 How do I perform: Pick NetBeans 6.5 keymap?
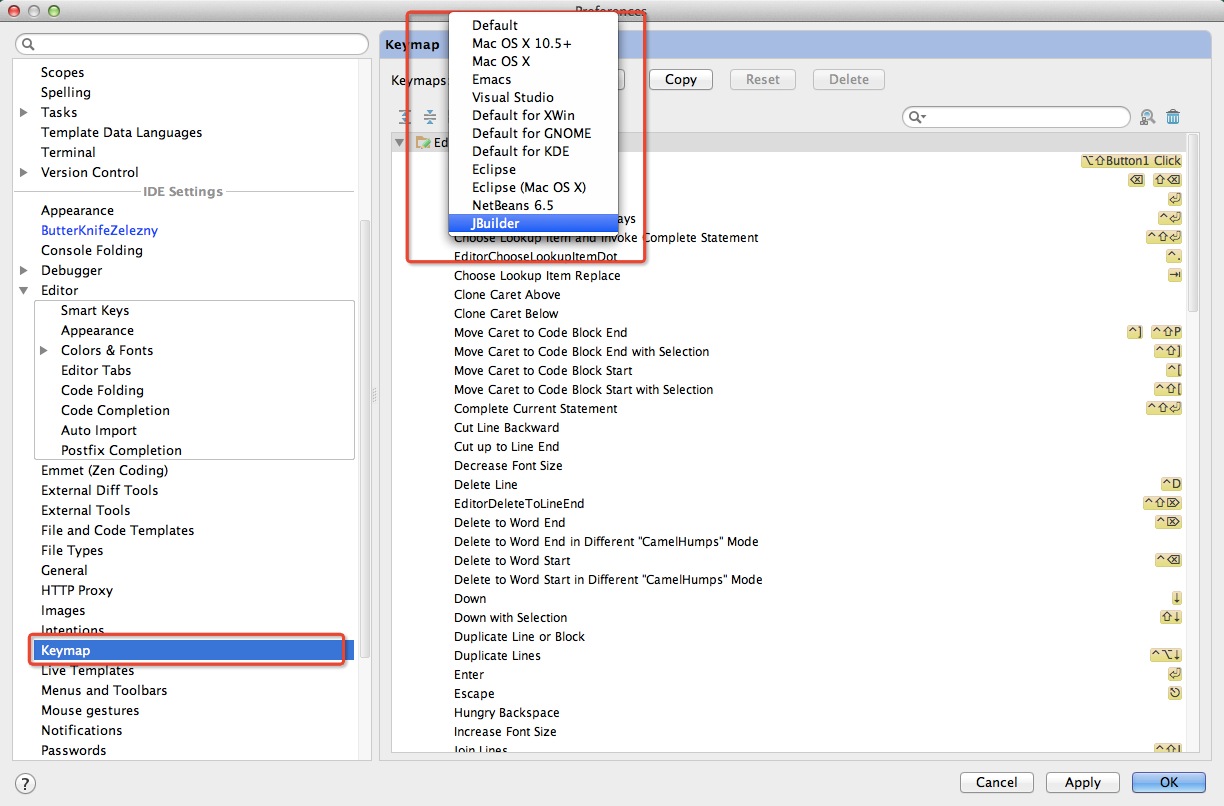[x=533, y=205]
